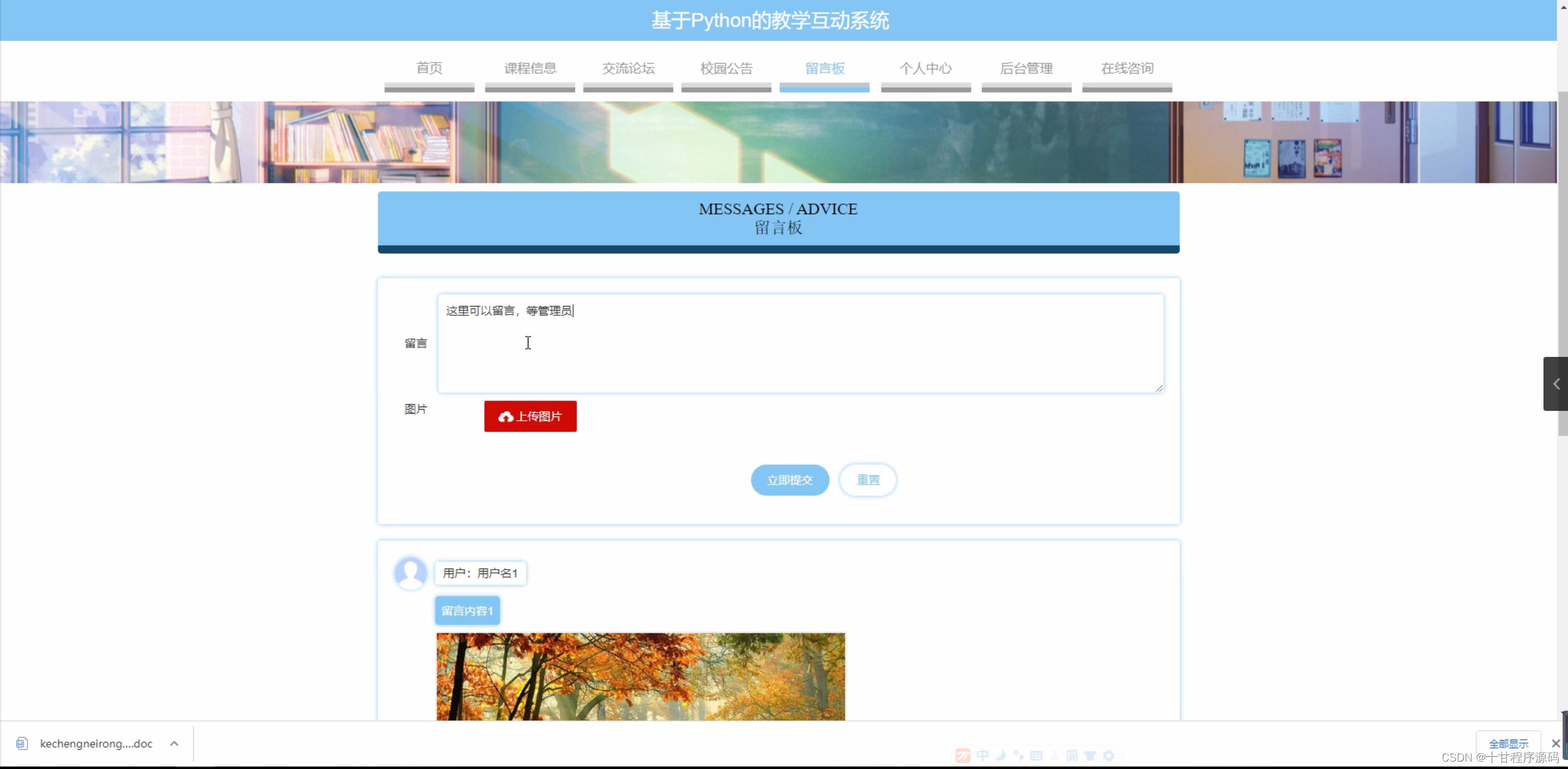Click the 重置 reset button
The height and width of the screenshot is (769, 1568).
(867, 480)
